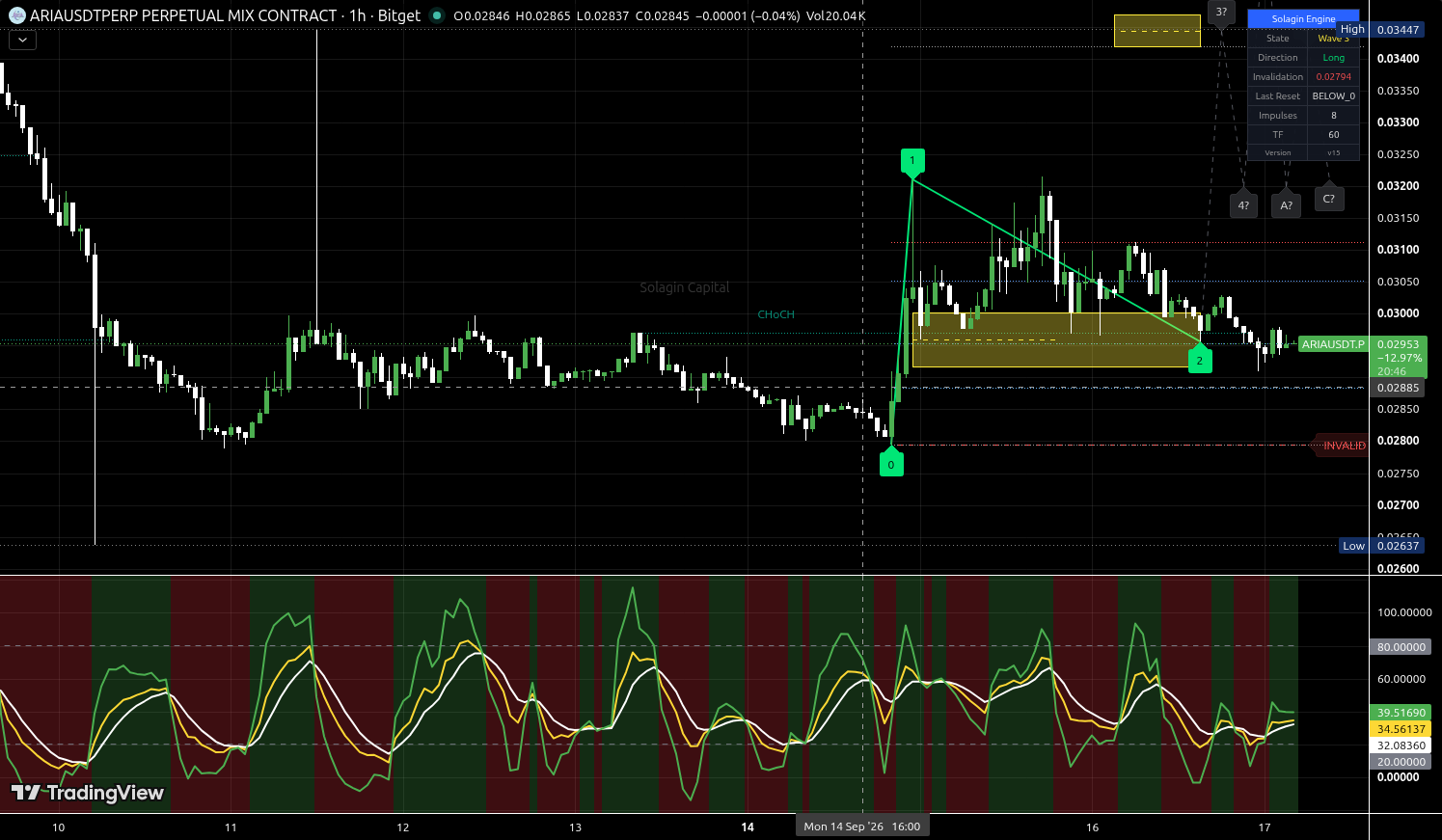Click bold date 14 on the time axis

pos(748,827)
